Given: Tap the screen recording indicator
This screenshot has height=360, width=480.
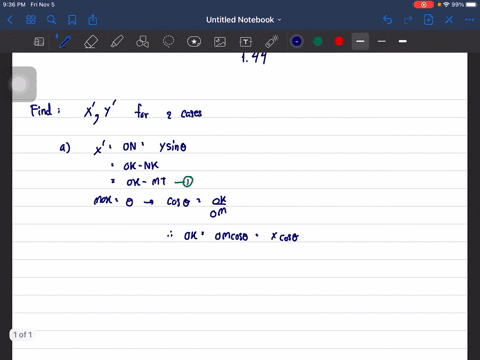Looking at the screenshot, I should tap(423, 5).
